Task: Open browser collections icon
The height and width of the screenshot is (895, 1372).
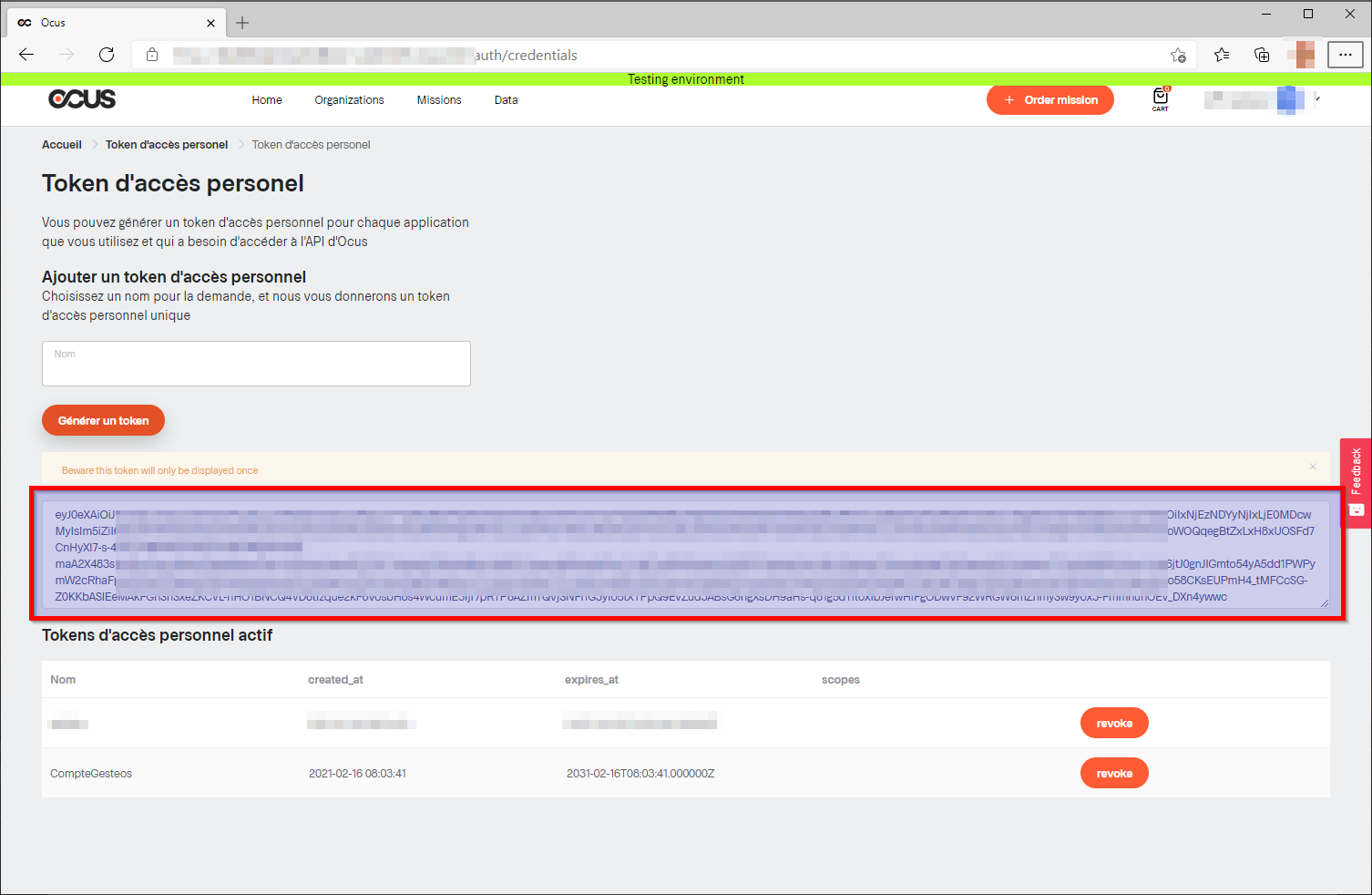Action: click(1262, 55)
